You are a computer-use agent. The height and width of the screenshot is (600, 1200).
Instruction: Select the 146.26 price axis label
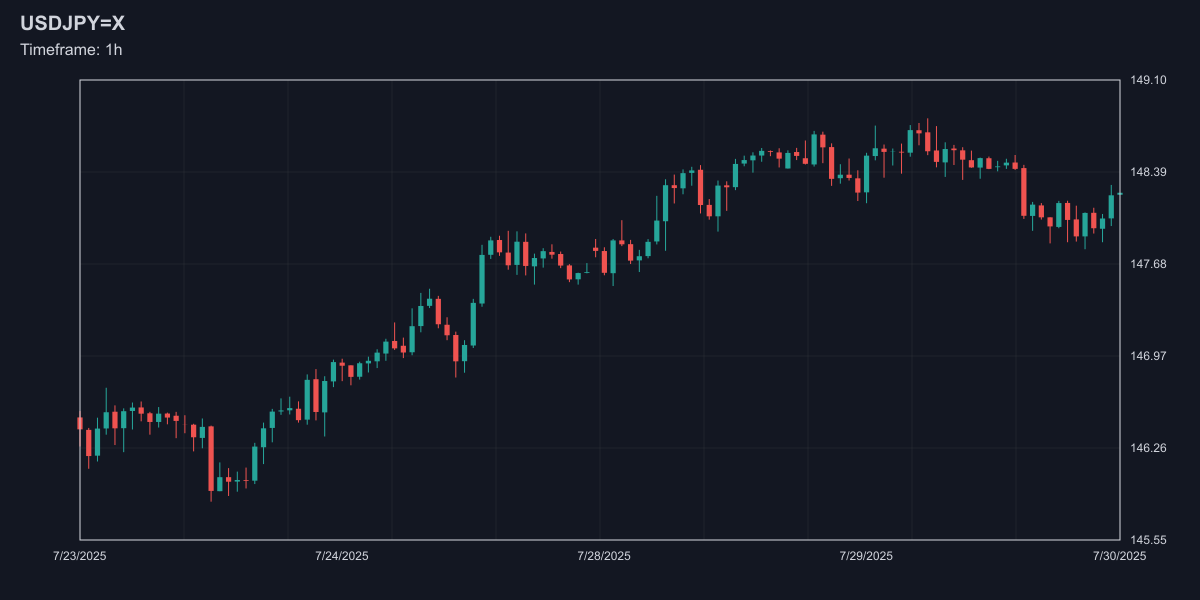pos(1148,448)
